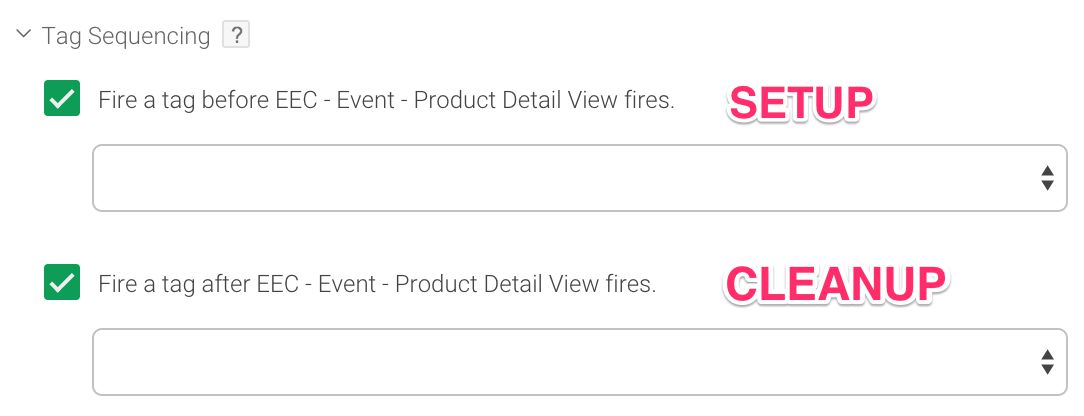Uncheck the fire a tag before checkbox

62,98
